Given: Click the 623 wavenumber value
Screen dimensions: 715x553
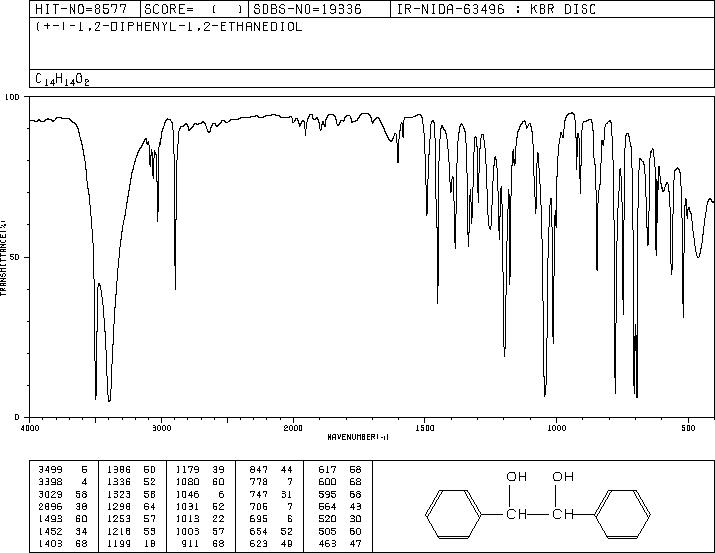Looking at the screenshot, I should (259, 544).
